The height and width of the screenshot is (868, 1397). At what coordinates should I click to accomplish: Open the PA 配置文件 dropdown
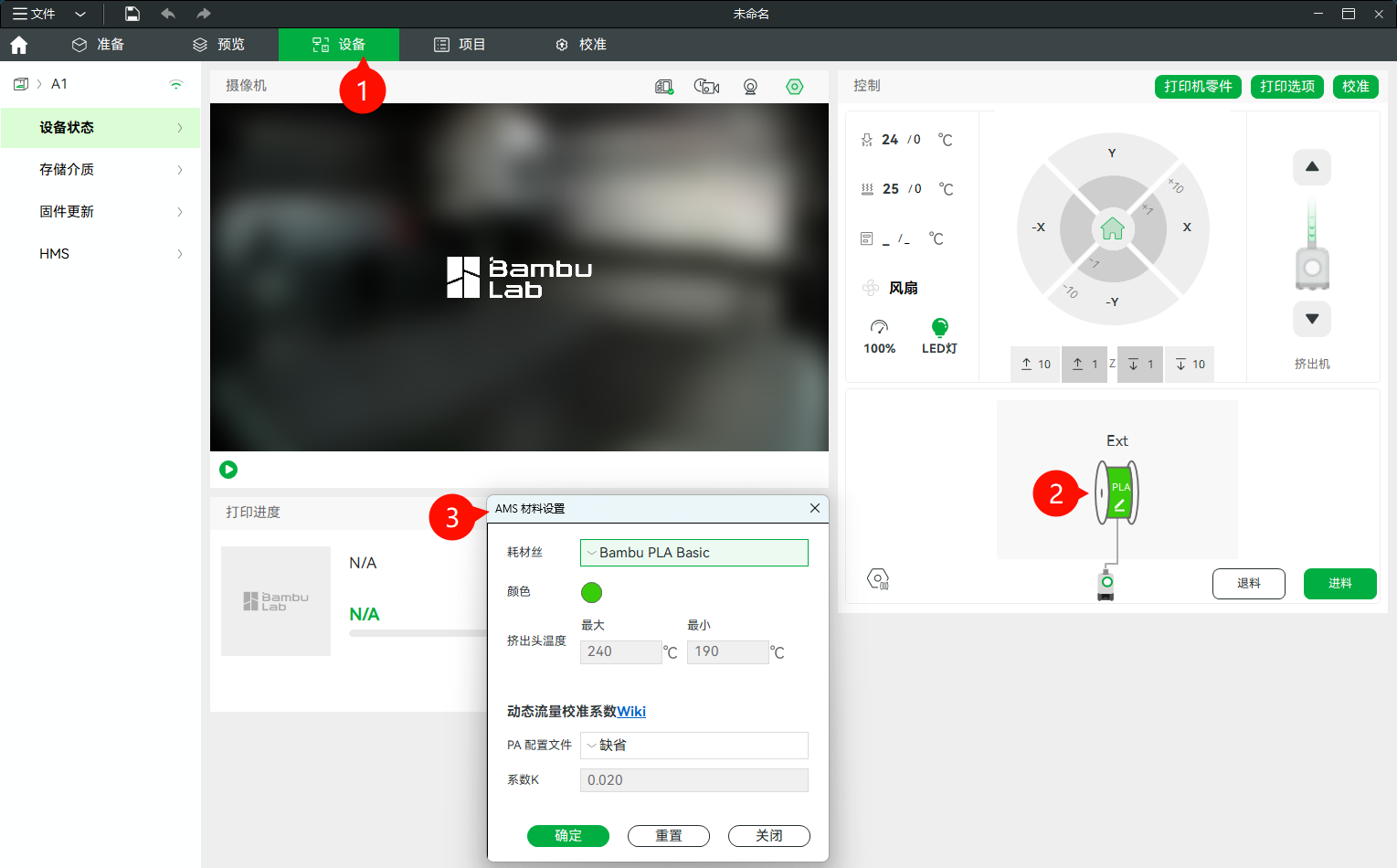694,746
